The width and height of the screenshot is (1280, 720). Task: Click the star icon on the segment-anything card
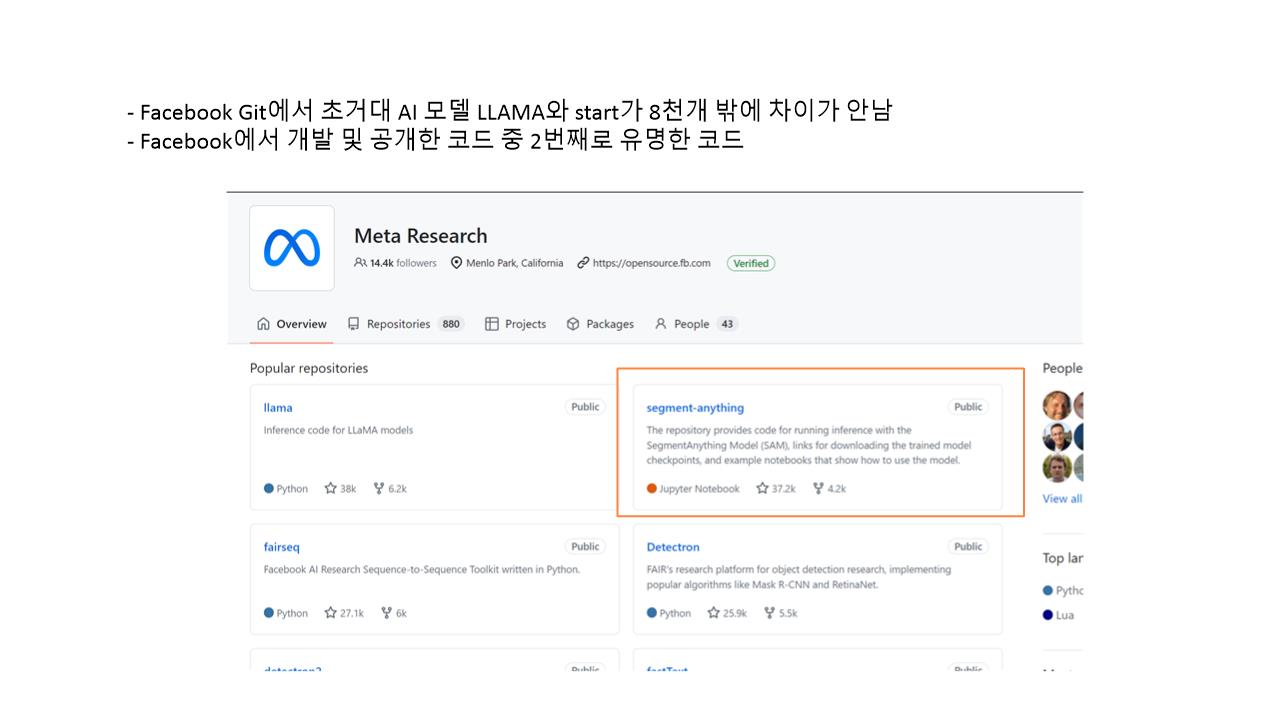click(762, 489)
